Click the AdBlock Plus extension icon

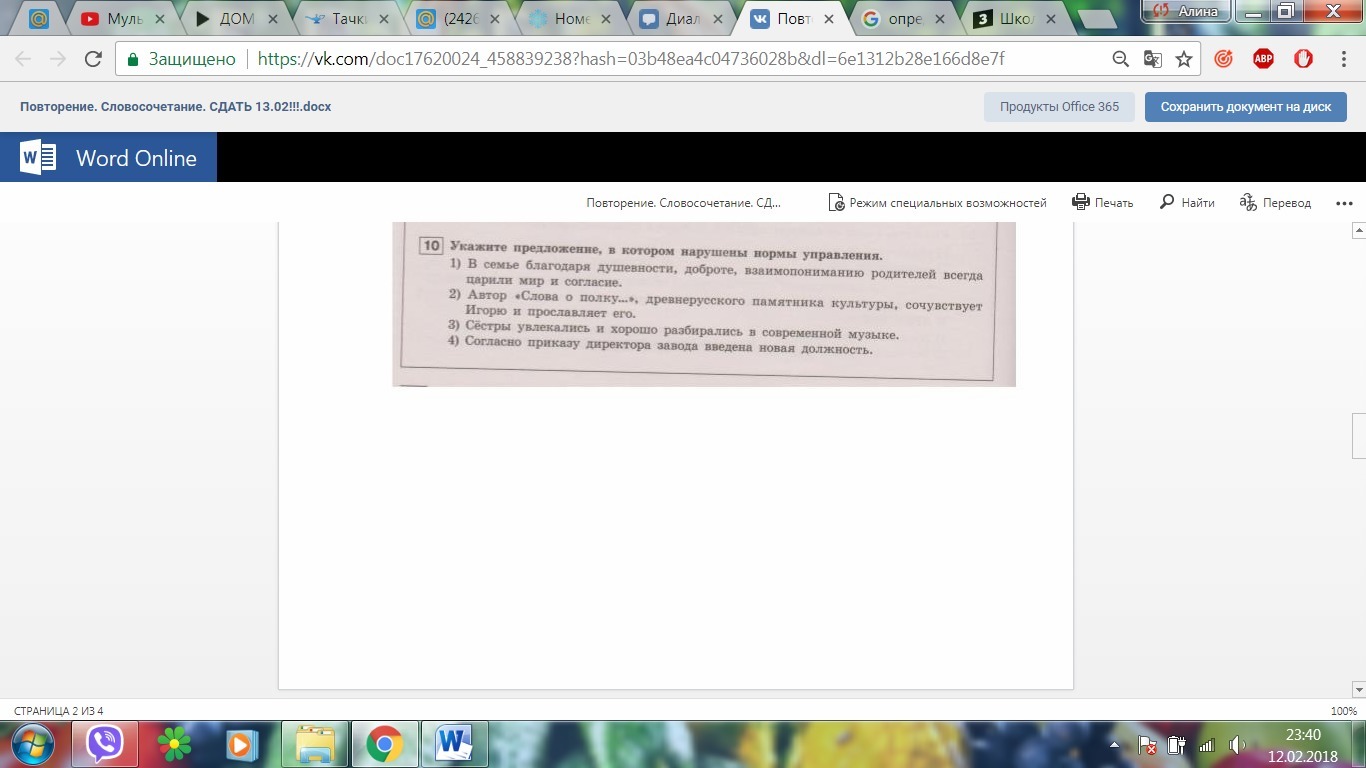coord(1263,59)
